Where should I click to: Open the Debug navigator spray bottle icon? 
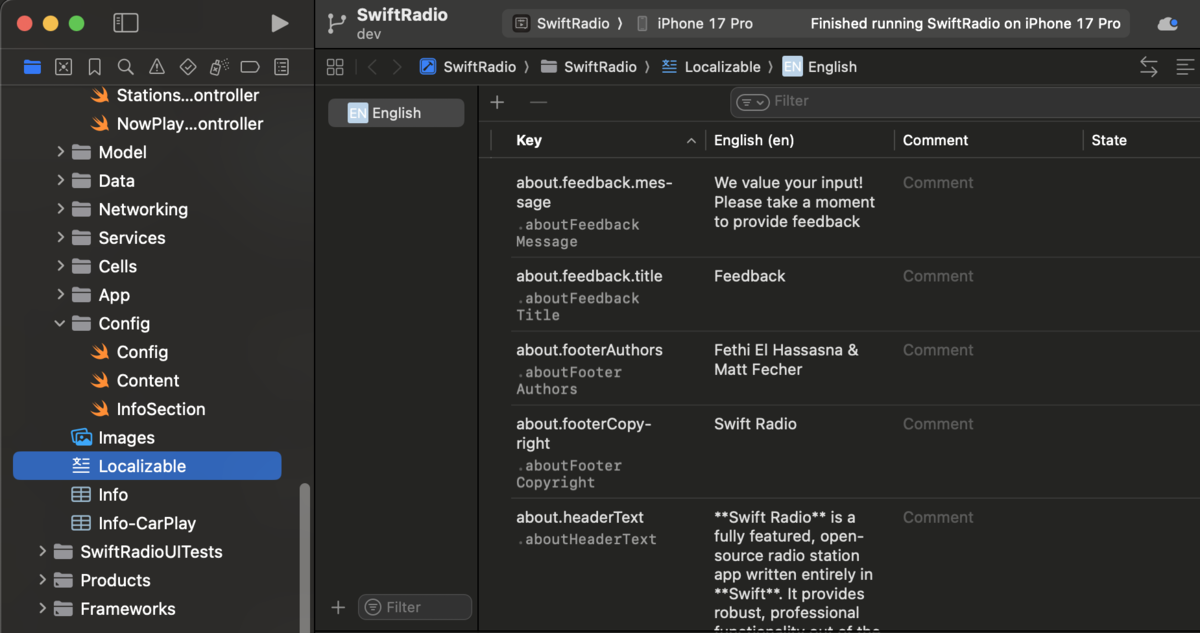tap(219, 67)
